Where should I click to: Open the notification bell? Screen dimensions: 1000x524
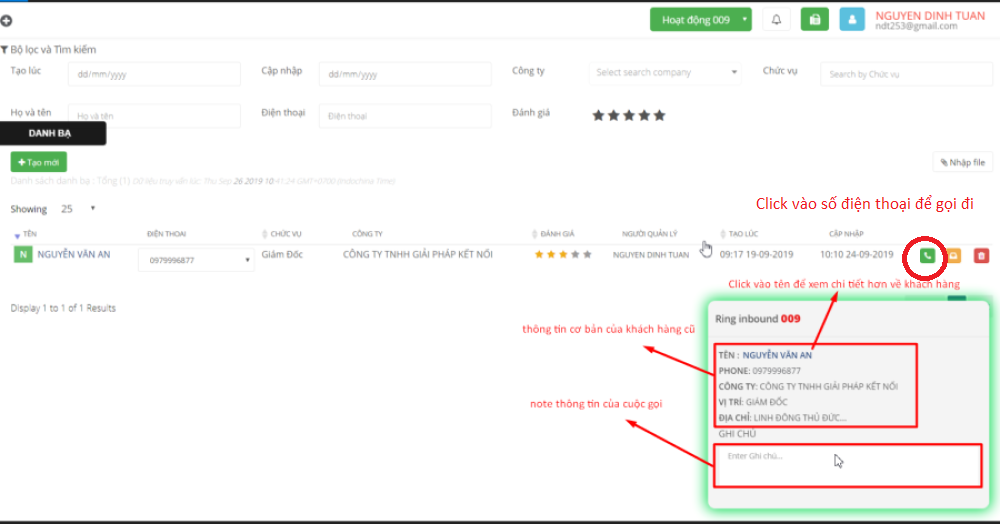[776, 20]
